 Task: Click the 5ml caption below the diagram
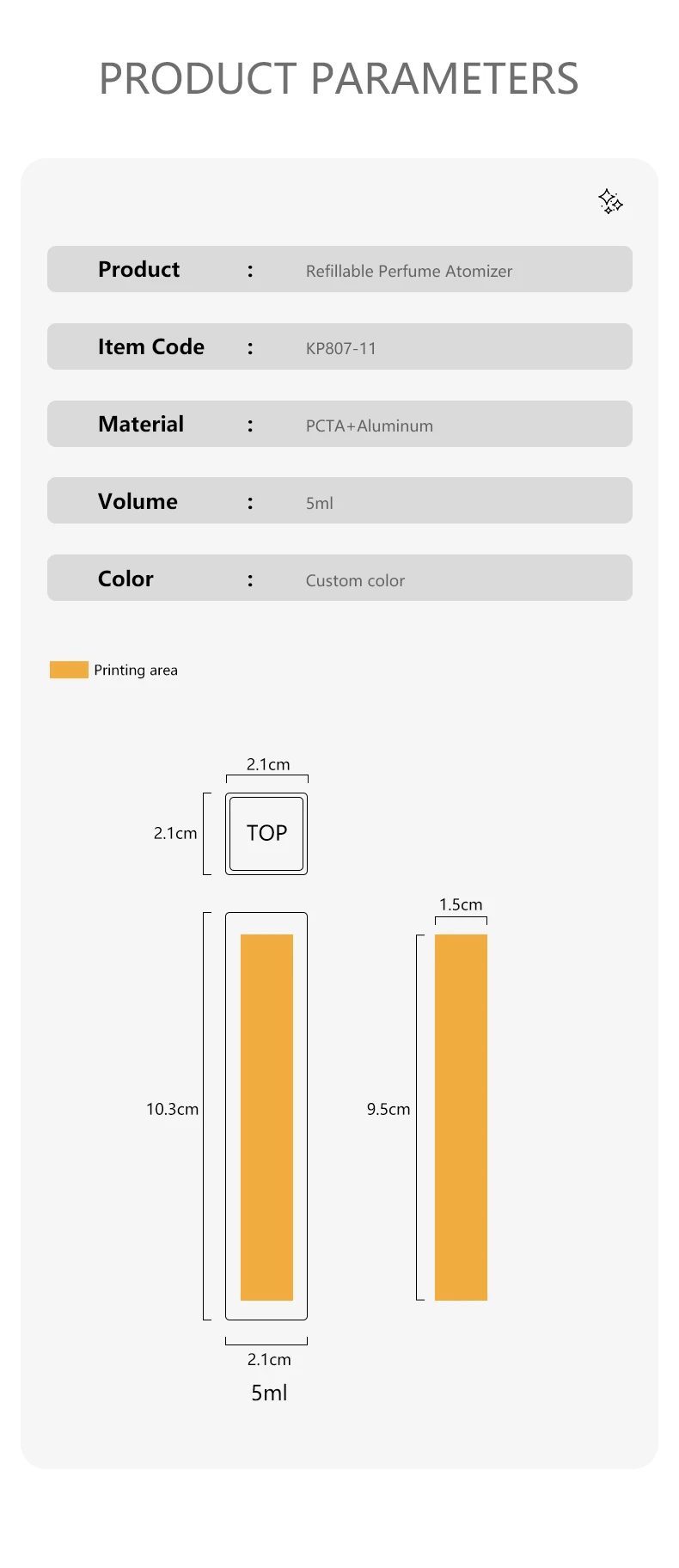click(269, 1393)
